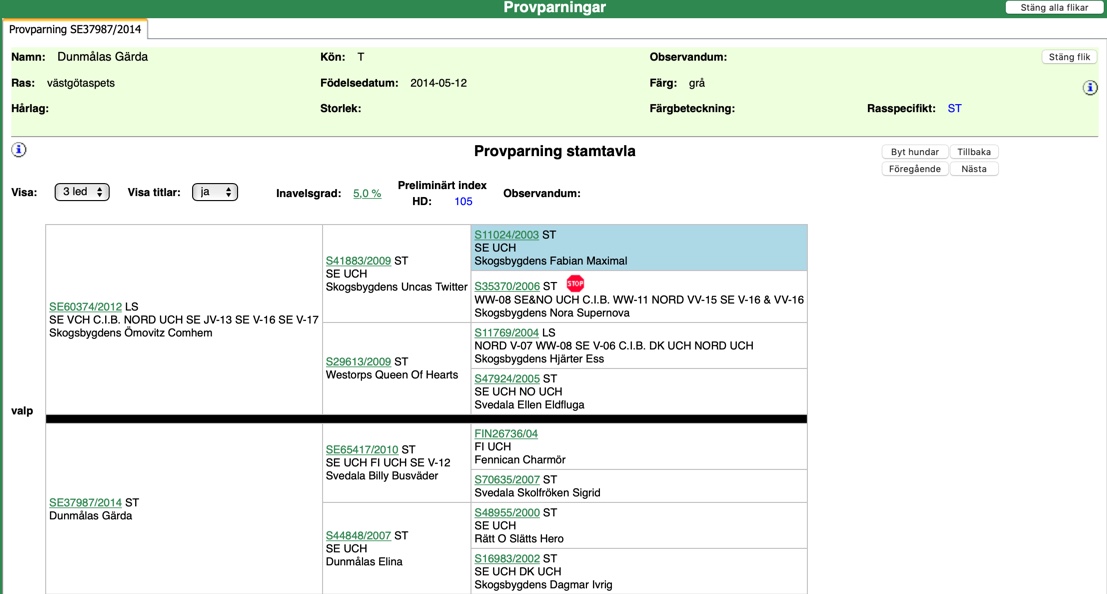Click the Rasspecifikt ST link
The width and height of the screenshot is (1107, 594).
(955, 109)
